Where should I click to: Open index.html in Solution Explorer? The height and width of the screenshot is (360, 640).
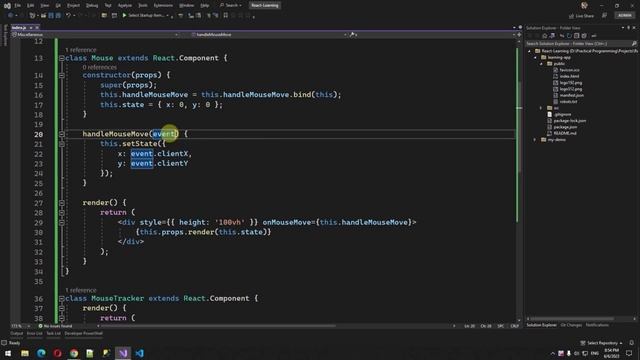click(x=569, y=76)
